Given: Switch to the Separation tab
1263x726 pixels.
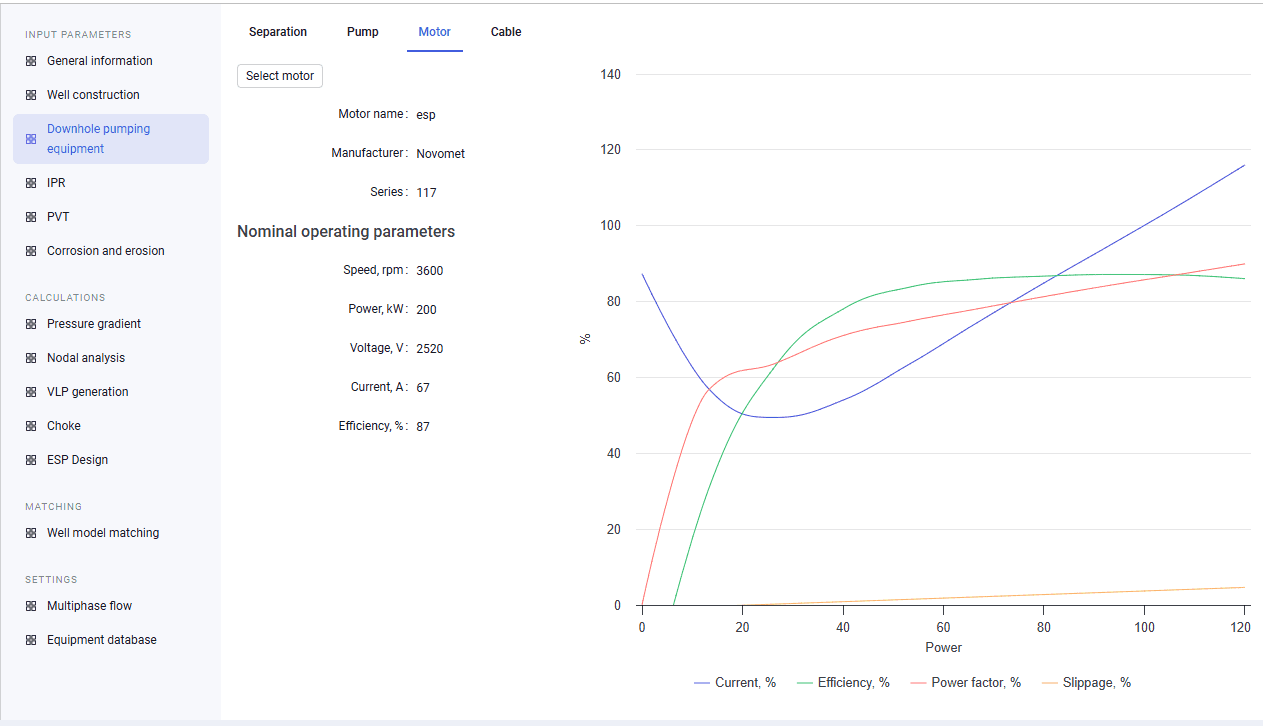Looking at the screenshot, I should (278, 32).
